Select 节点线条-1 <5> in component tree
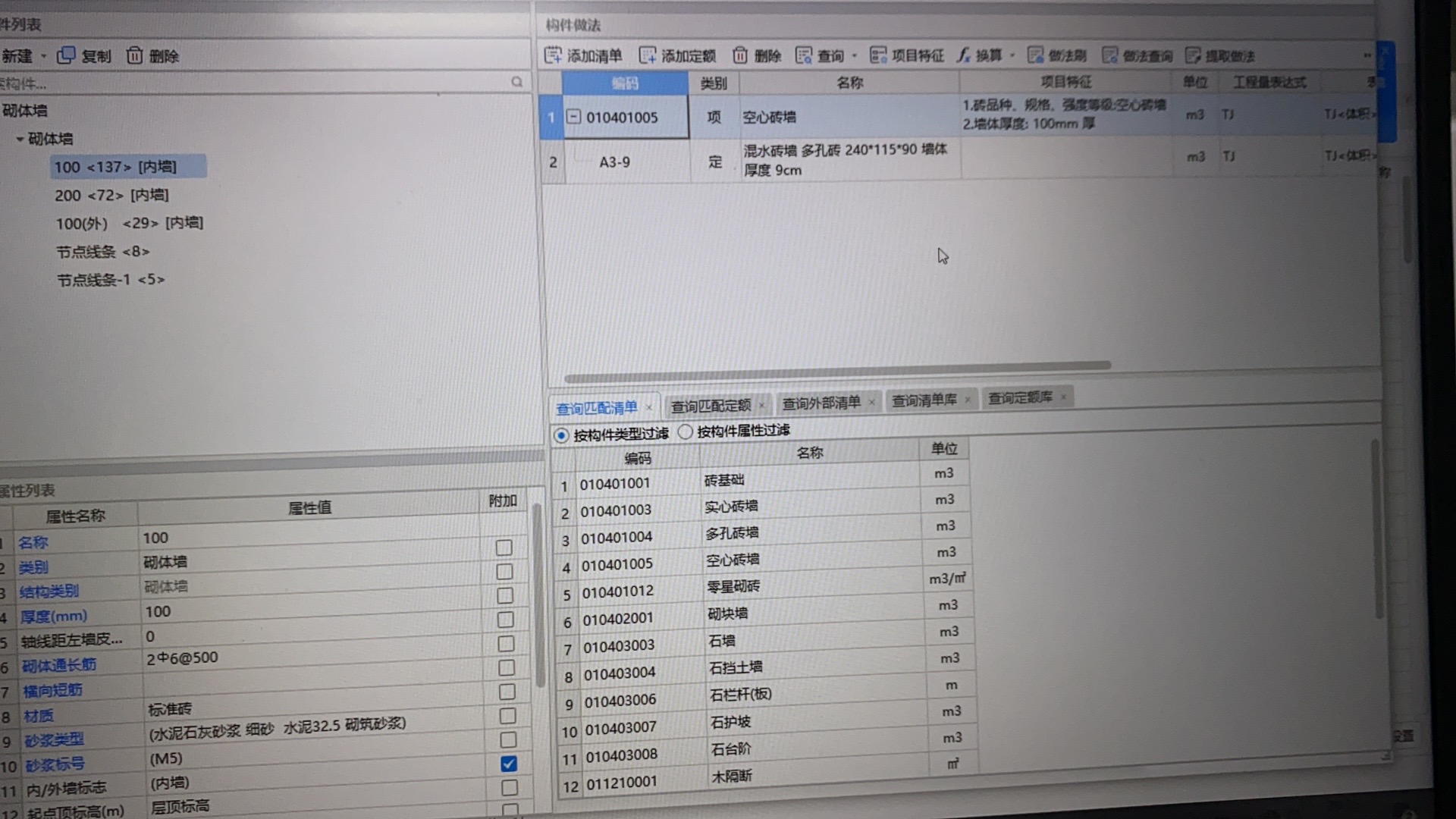This screenshot has width=1456, height=819. click(111, 280)
